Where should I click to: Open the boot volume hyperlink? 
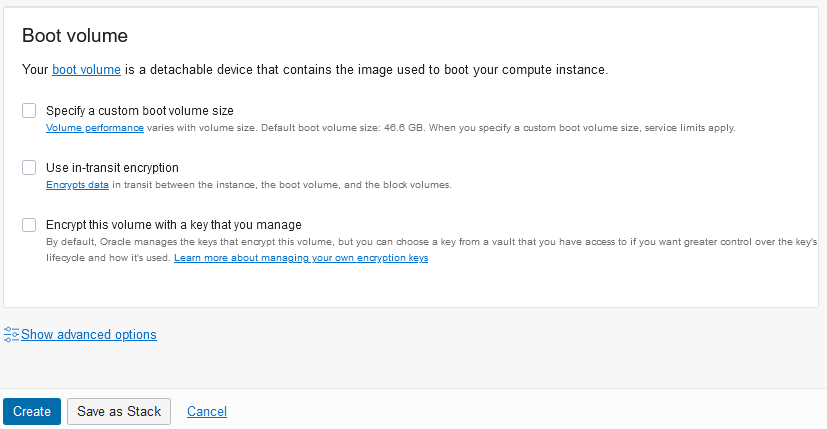click(86, 70)
